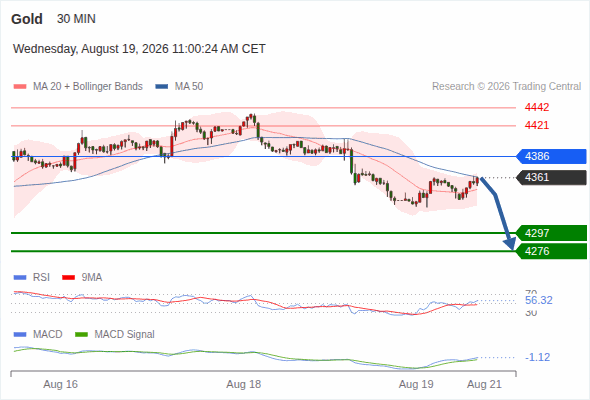Toggle the MACD blue legend entry
Viewport: 590px width, 400px height.
tap(38, 334)
